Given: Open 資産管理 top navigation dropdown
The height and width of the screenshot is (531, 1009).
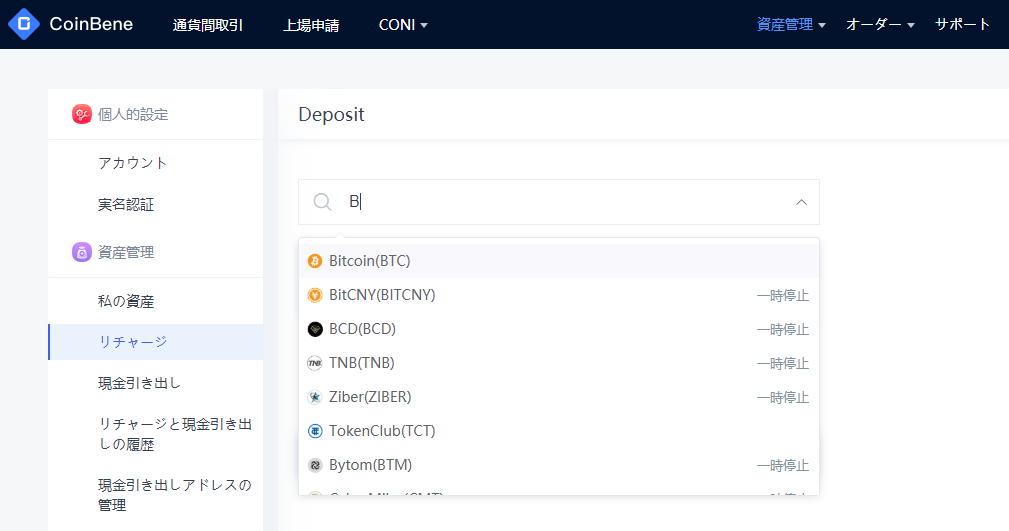Looking at the screenshot, I should coord(791,24).
